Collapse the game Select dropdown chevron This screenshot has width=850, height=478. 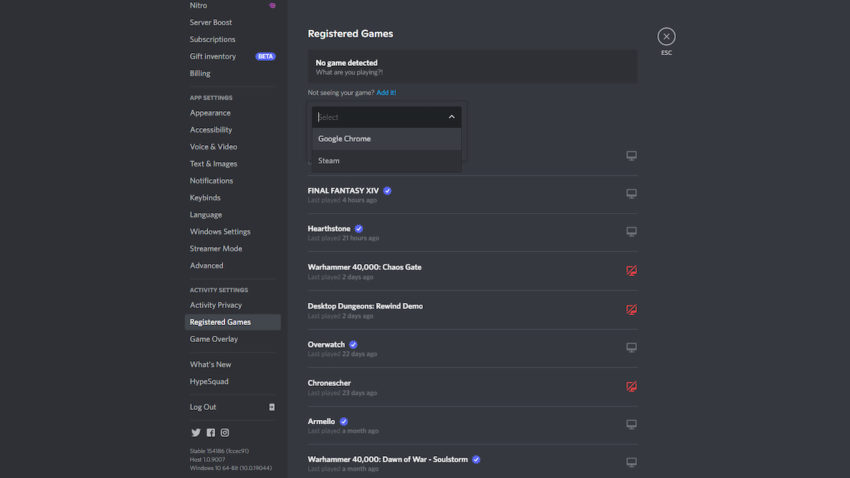pyautogui.click(x=451, y=117)
